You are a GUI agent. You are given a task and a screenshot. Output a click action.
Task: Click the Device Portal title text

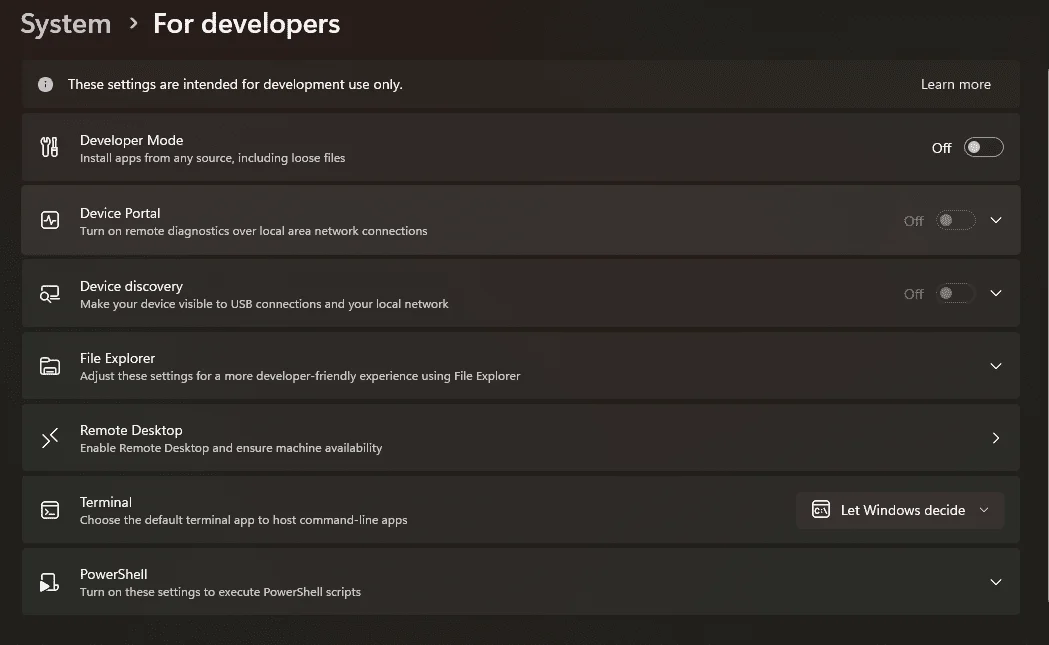pyautogui.click(x=120, y=213)
